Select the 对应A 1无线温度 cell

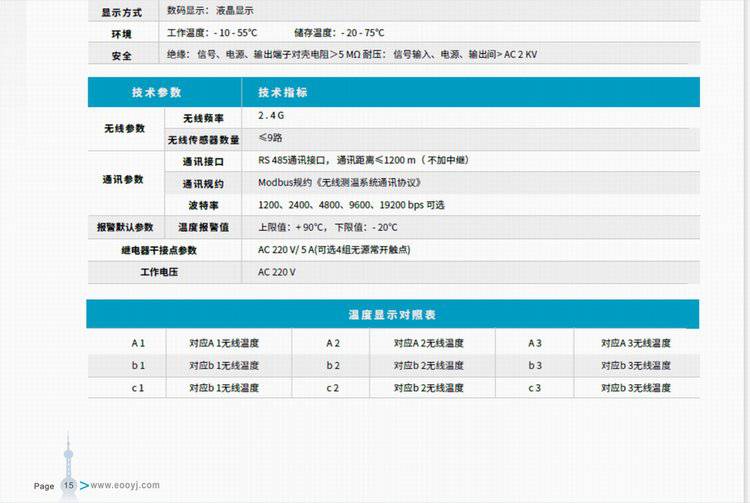[224, 343]
